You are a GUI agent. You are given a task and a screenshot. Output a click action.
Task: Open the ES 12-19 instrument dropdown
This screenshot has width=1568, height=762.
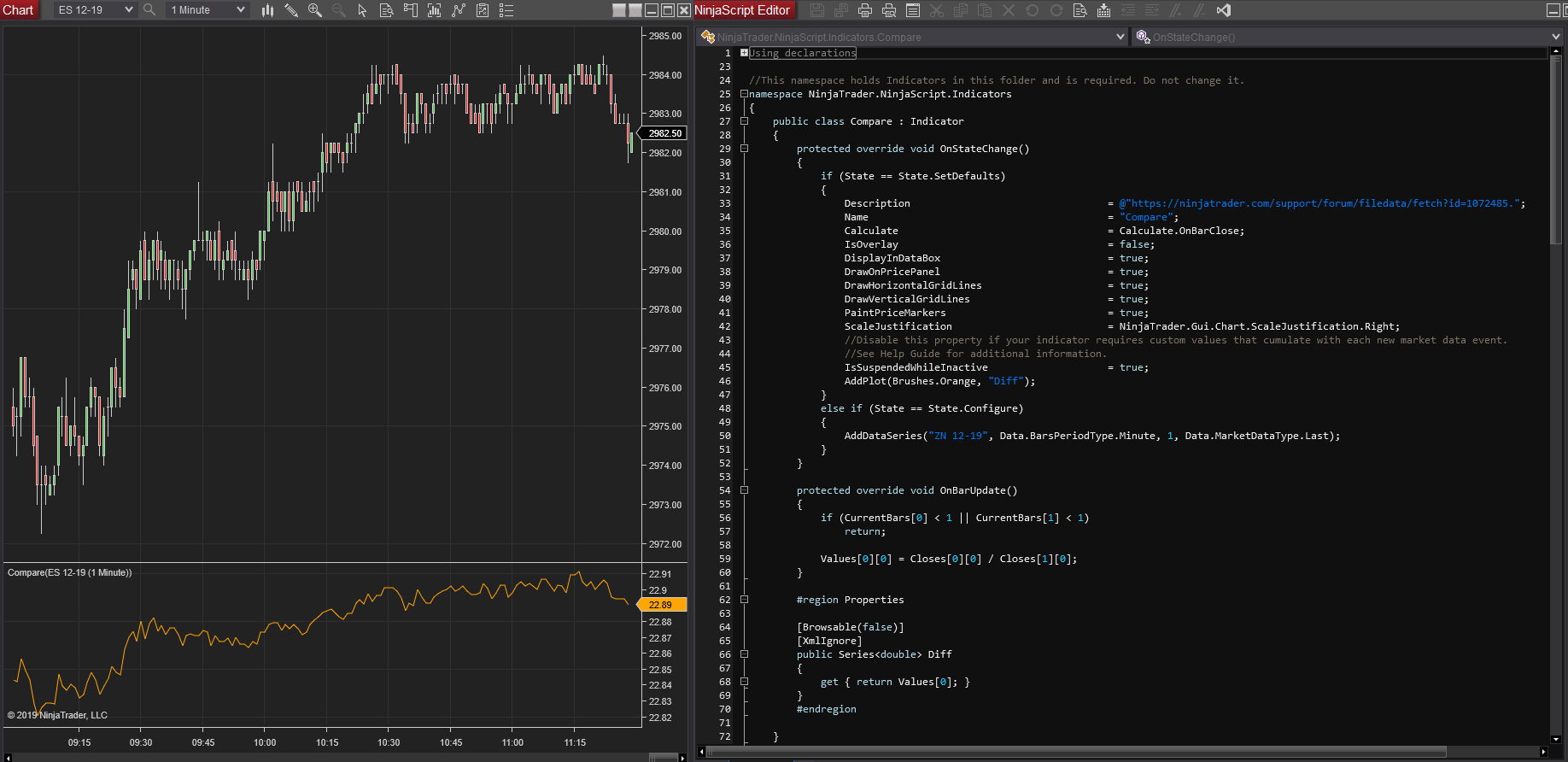pos(95,10)
